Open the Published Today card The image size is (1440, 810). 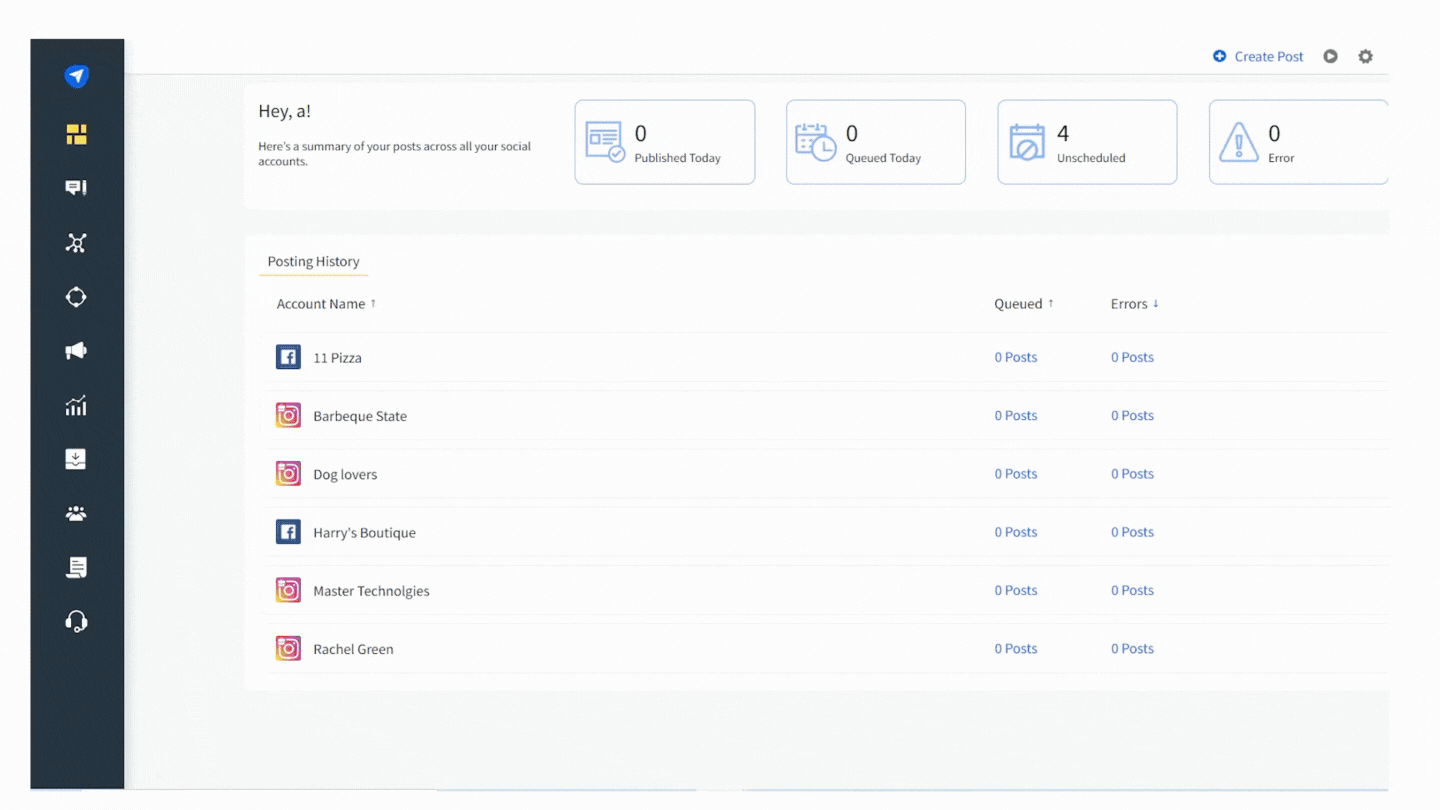click(664, 142)
